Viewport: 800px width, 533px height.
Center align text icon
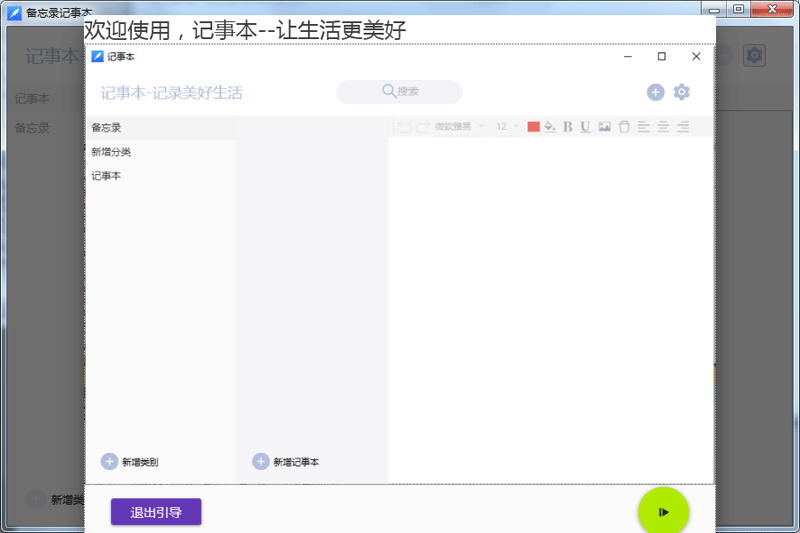(663, 126)
